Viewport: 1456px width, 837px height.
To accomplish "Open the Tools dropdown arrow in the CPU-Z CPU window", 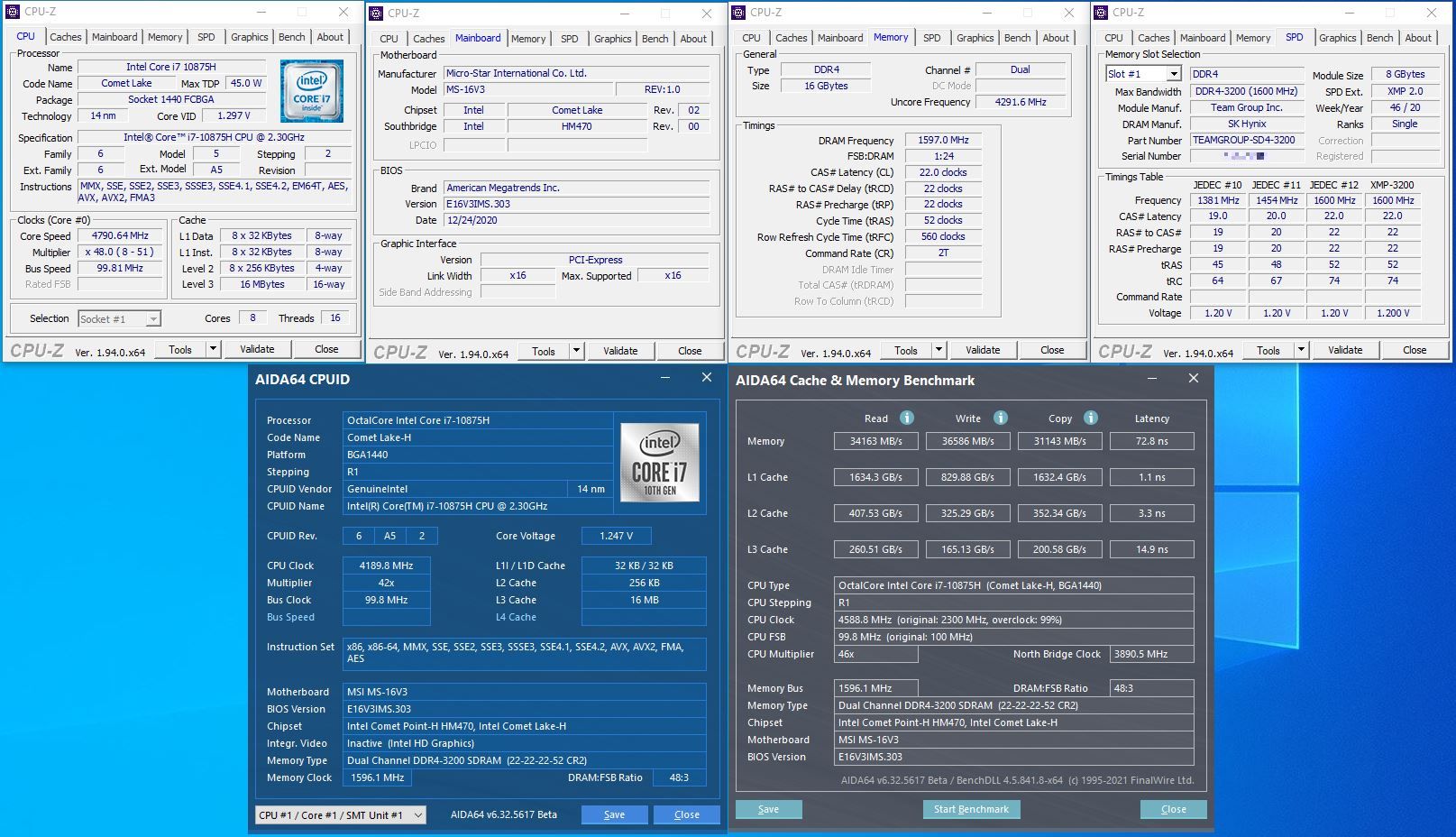I will [213, 349].
